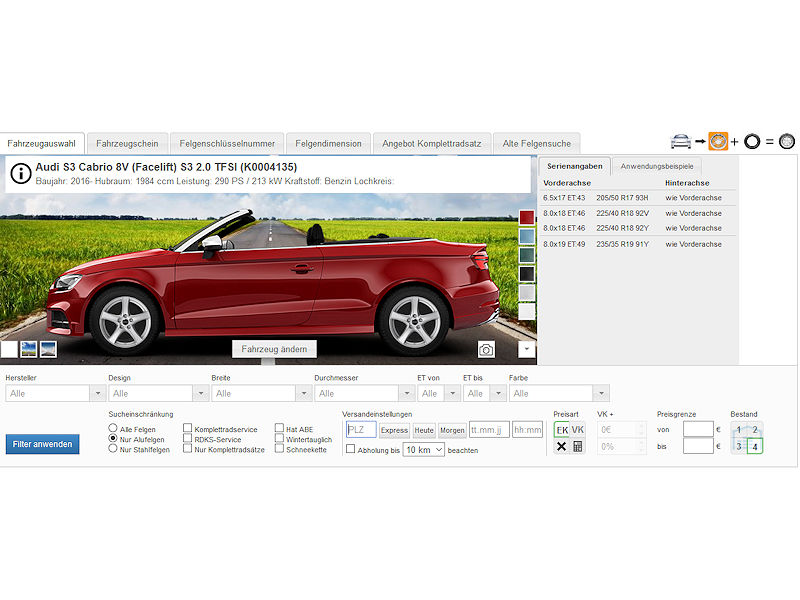Choose the blue sky road background thumbnail
This screenshot has width=800, height=600.
pyautogui.click(x=48, y=349)
